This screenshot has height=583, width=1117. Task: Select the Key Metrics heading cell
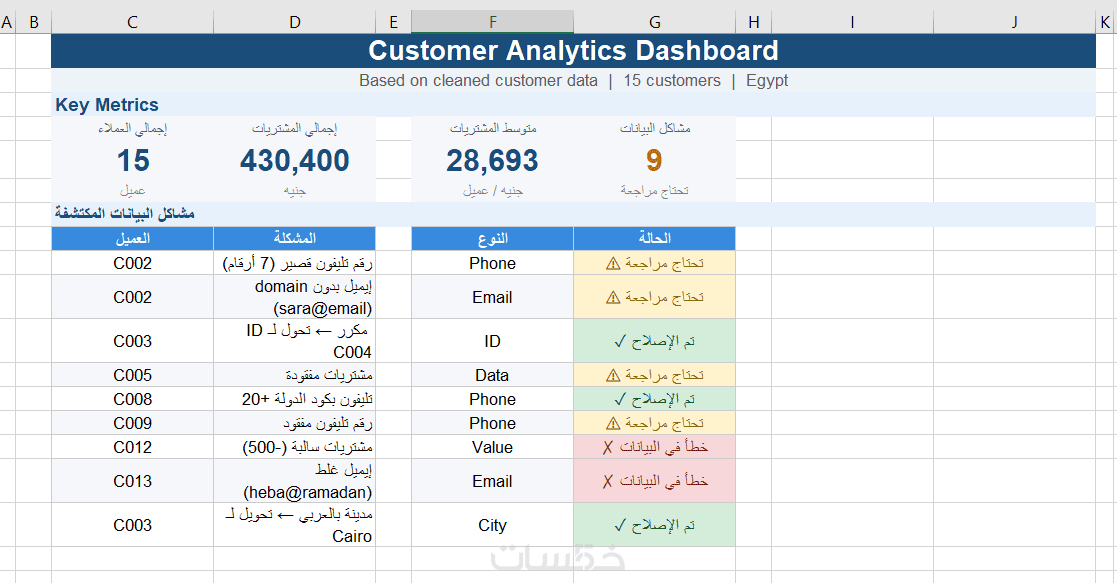[x=107, y=105]
